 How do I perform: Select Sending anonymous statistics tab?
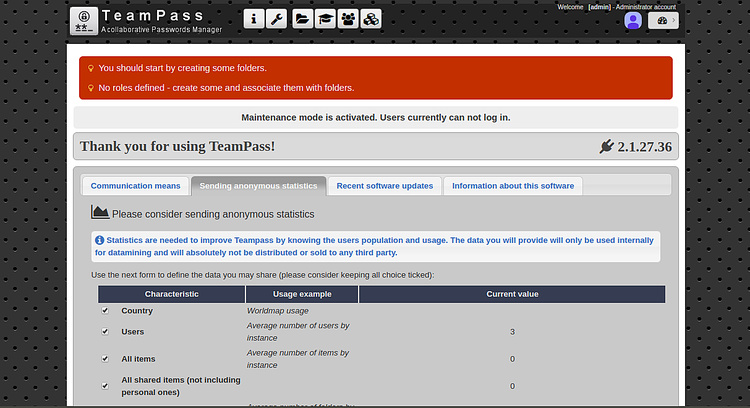258,186
